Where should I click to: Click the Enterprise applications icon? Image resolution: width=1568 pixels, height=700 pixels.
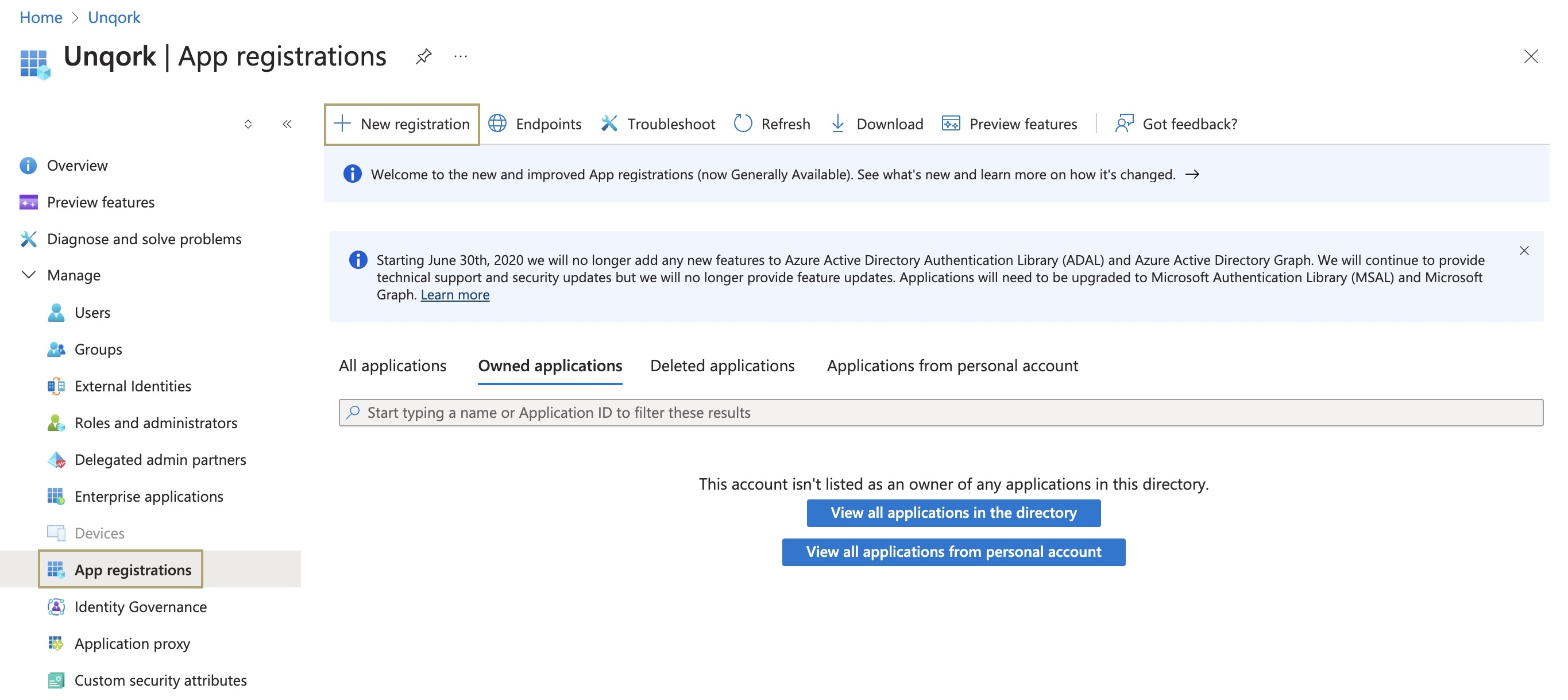pos(56,497)
